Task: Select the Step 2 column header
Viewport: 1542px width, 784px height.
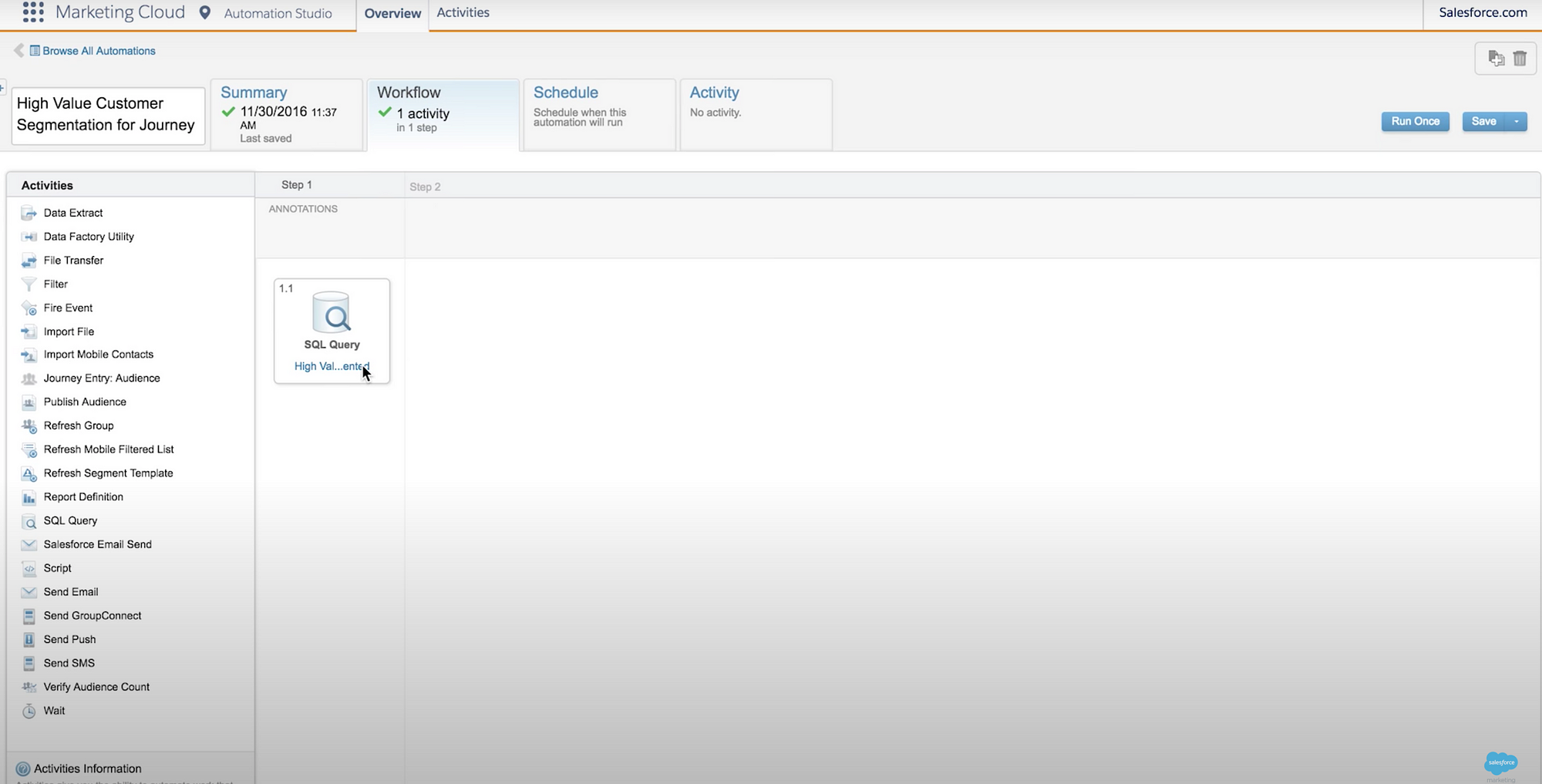Action: coord(425,187)
